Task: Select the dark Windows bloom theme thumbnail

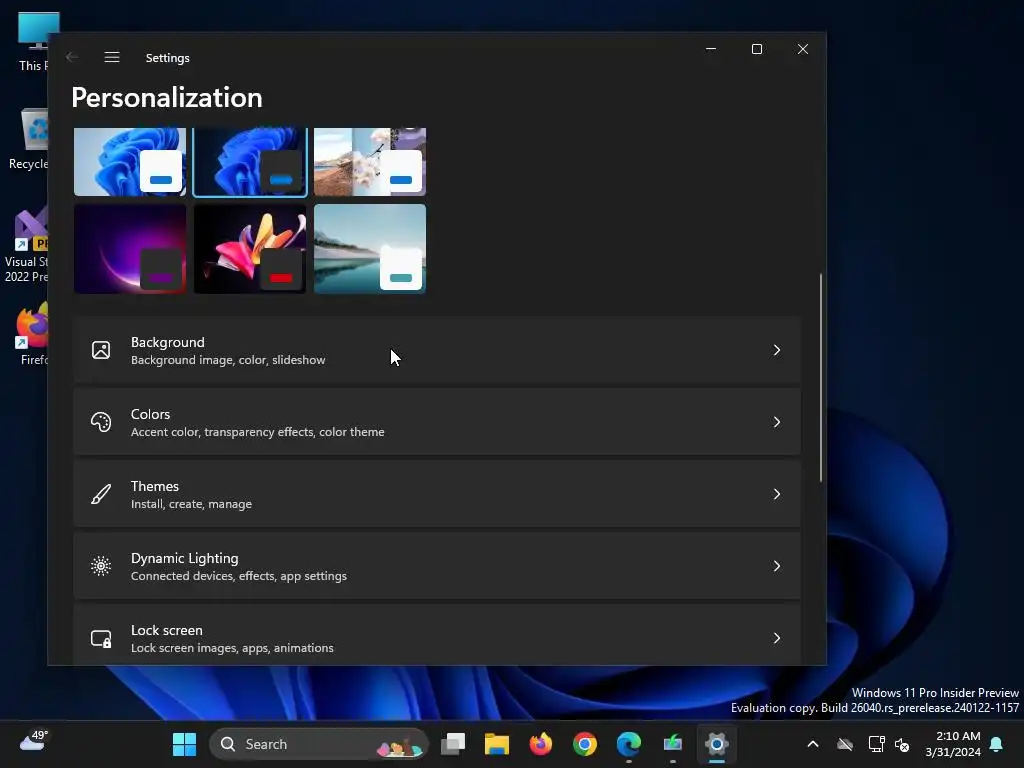Action: (x=250, y=161)
